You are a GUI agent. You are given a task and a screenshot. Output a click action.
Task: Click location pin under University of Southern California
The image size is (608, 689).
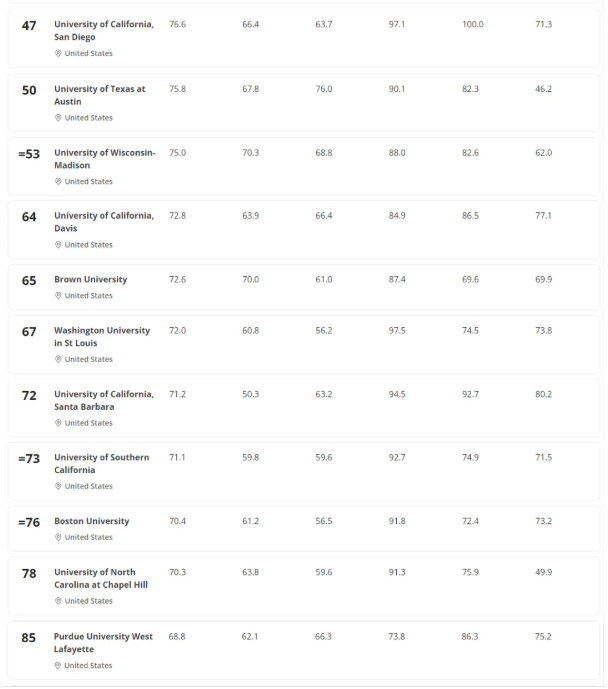point(58,487)
